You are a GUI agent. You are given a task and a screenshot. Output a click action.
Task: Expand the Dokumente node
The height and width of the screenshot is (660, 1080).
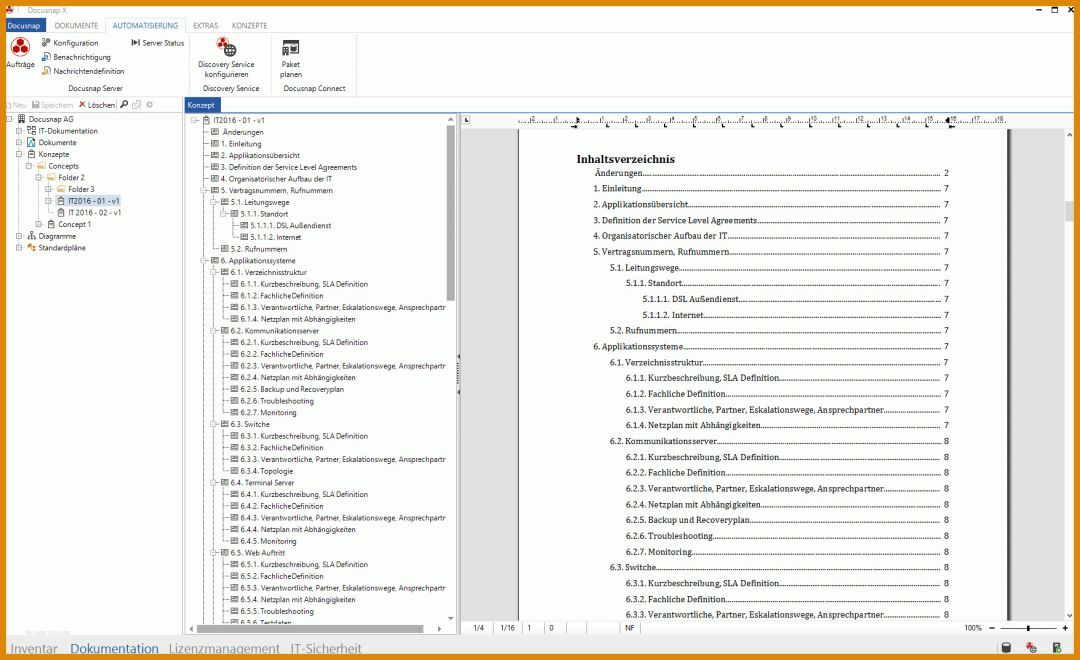pos(19,143)
